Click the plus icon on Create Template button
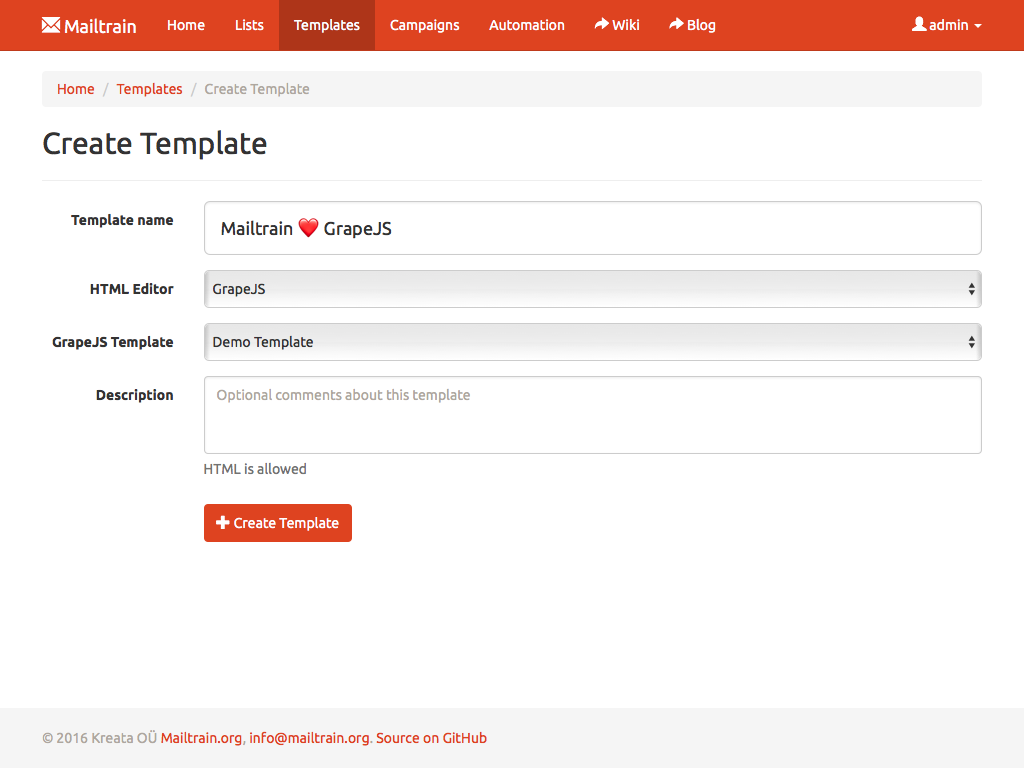The width and height of the screenshot is (1024, 768). coord(222,522)
